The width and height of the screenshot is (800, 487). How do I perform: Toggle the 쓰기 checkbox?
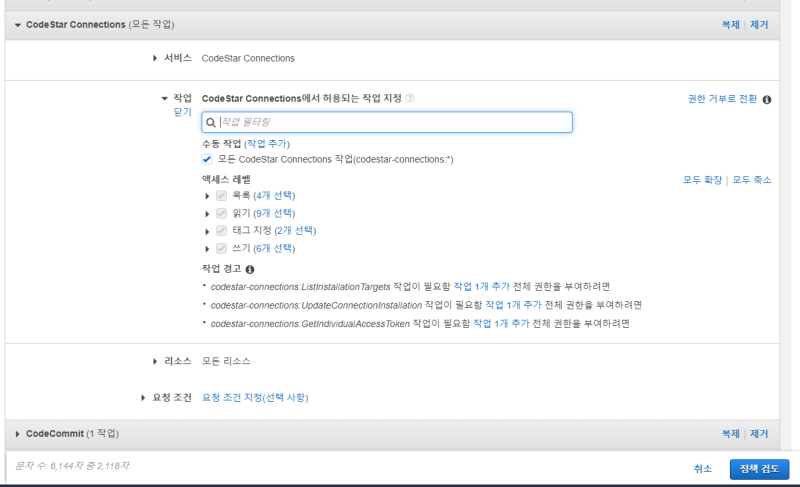click(221, 248)
